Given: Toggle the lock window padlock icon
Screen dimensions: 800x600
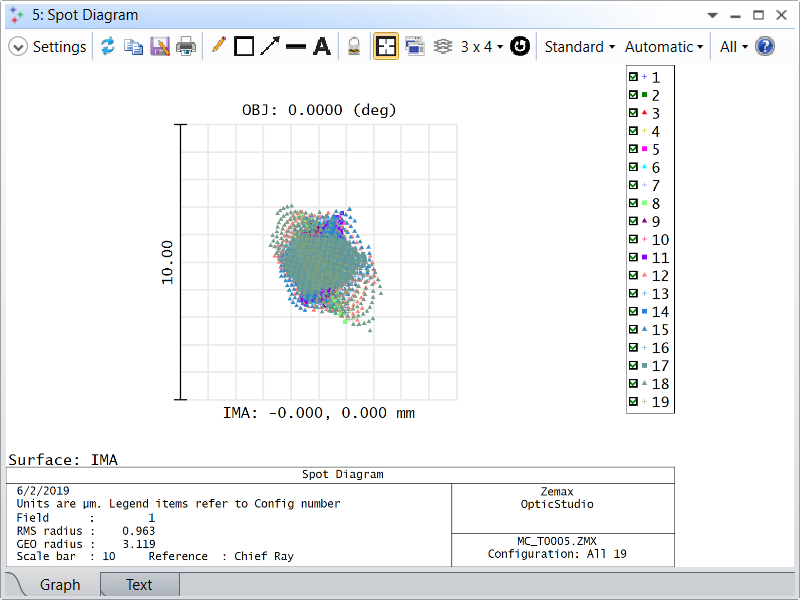Looking at the screenshot, I should point(354,47).
